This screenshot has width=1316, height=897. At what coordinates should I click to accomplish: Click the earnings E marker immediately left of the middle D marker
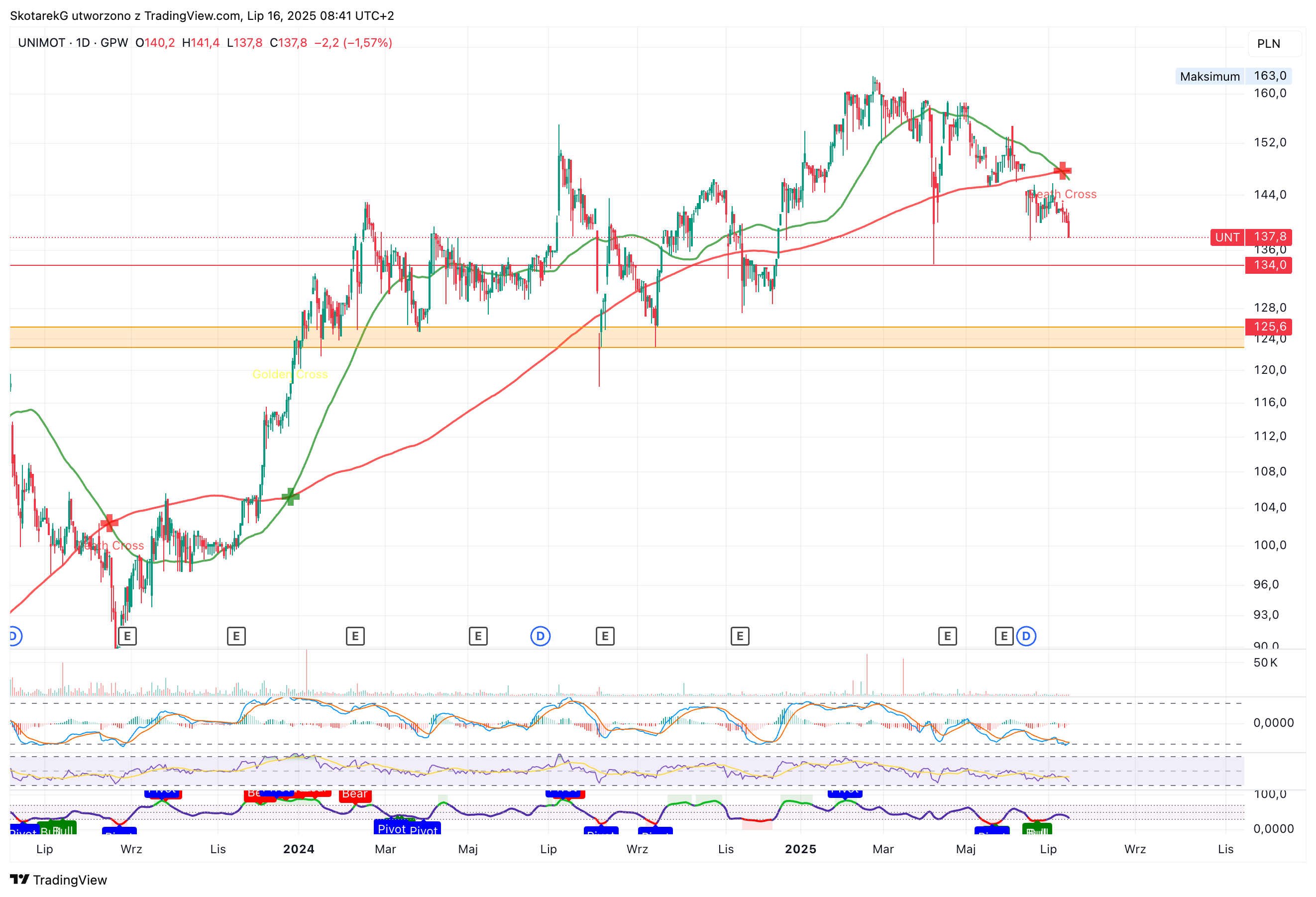(x=478, y=636)
